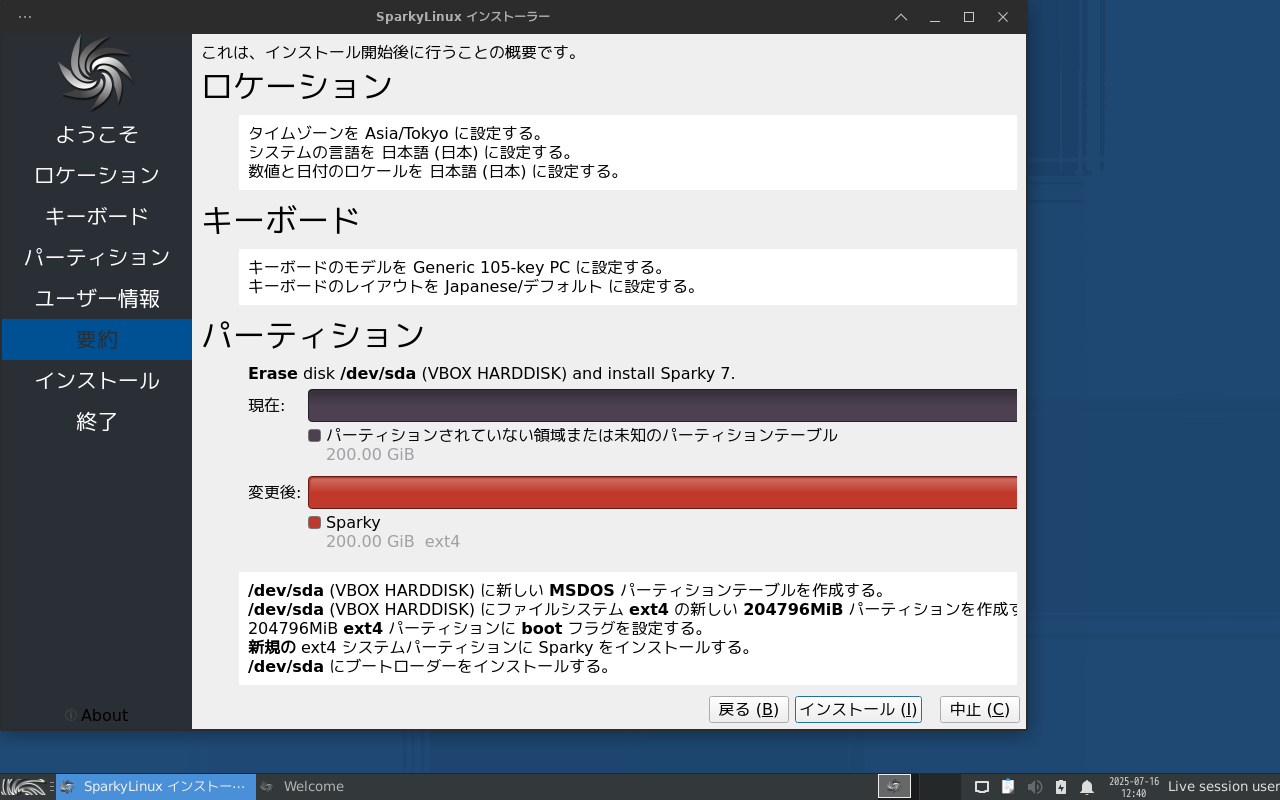Image resolution: width=1280 pixels, height=800 pixels.
Task: Click the キーボード section heading in summary
Action: [x=281, y=220]
